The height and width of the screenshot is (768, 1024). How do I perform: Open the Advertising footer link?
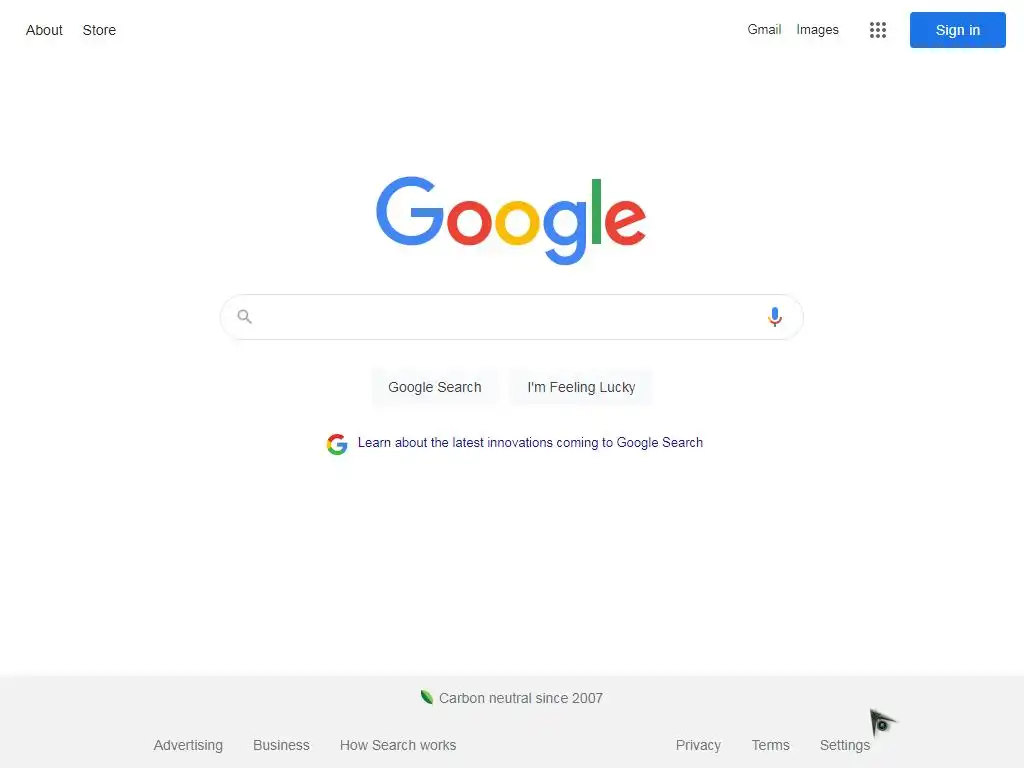(x=188, y=745)
